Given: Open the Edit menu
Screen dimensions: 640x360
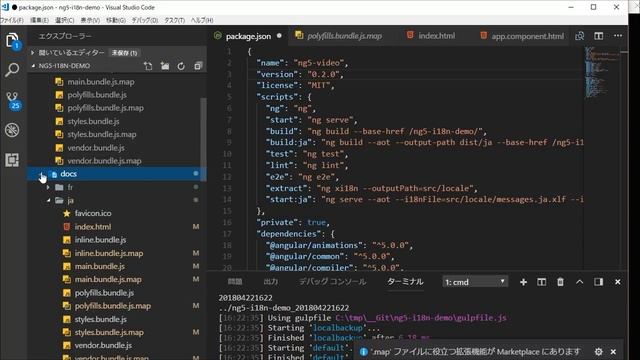Looking at the screenshot, I should (39, 20).
